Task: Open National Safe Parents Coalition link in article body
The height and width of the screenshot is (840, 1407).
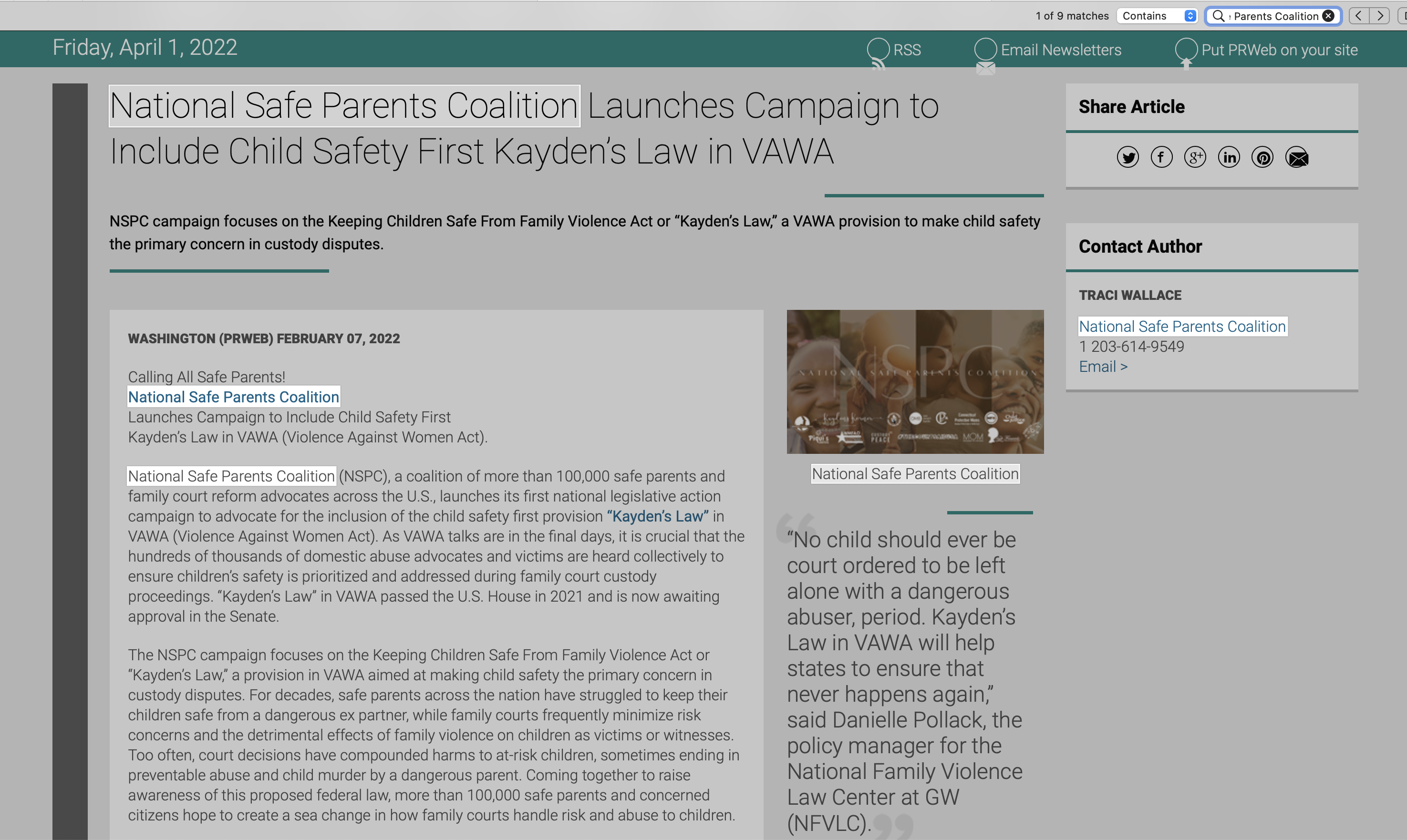Action: pyautogui.click(x=233, y=397)
